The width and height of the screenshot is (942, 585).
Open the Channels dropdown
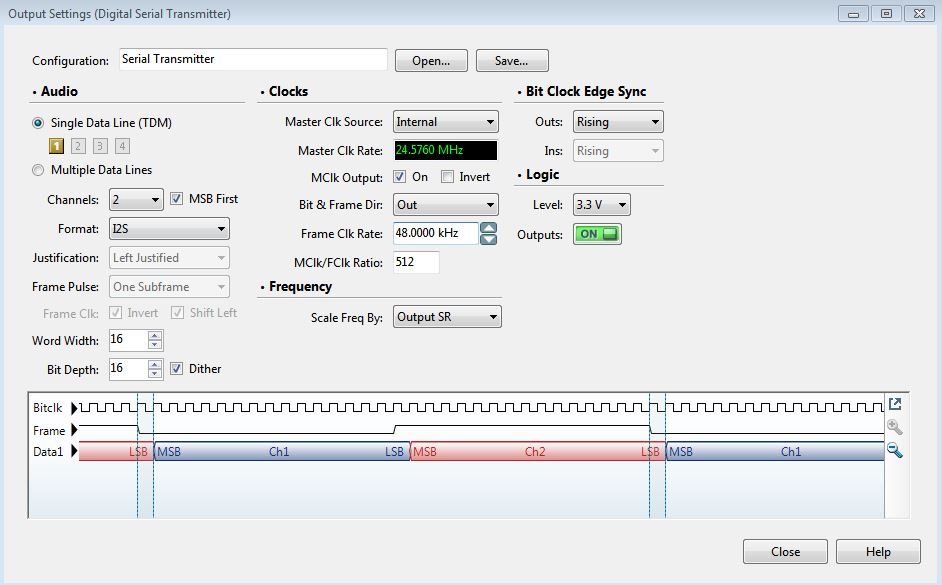136,199
